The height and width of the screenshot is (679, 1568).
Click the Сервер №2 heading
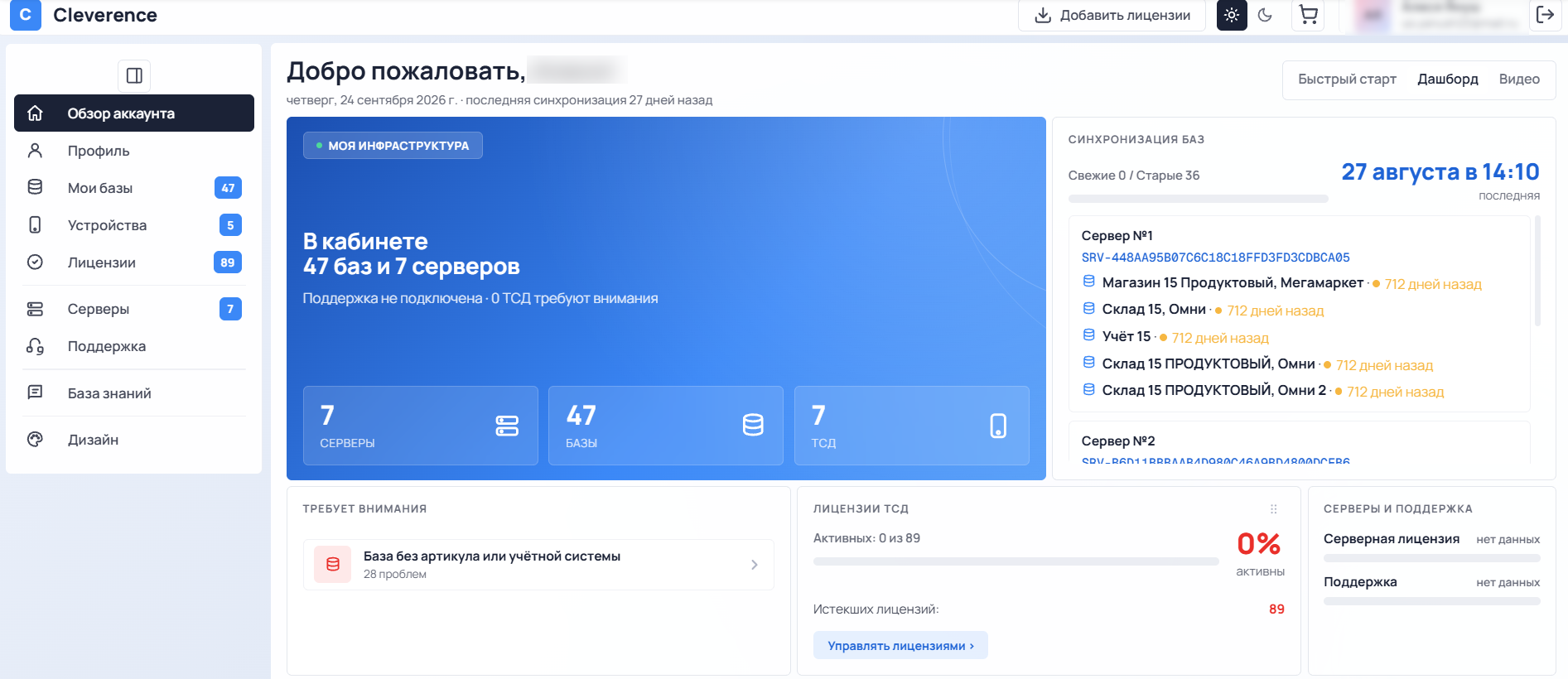click(1118, 441)
